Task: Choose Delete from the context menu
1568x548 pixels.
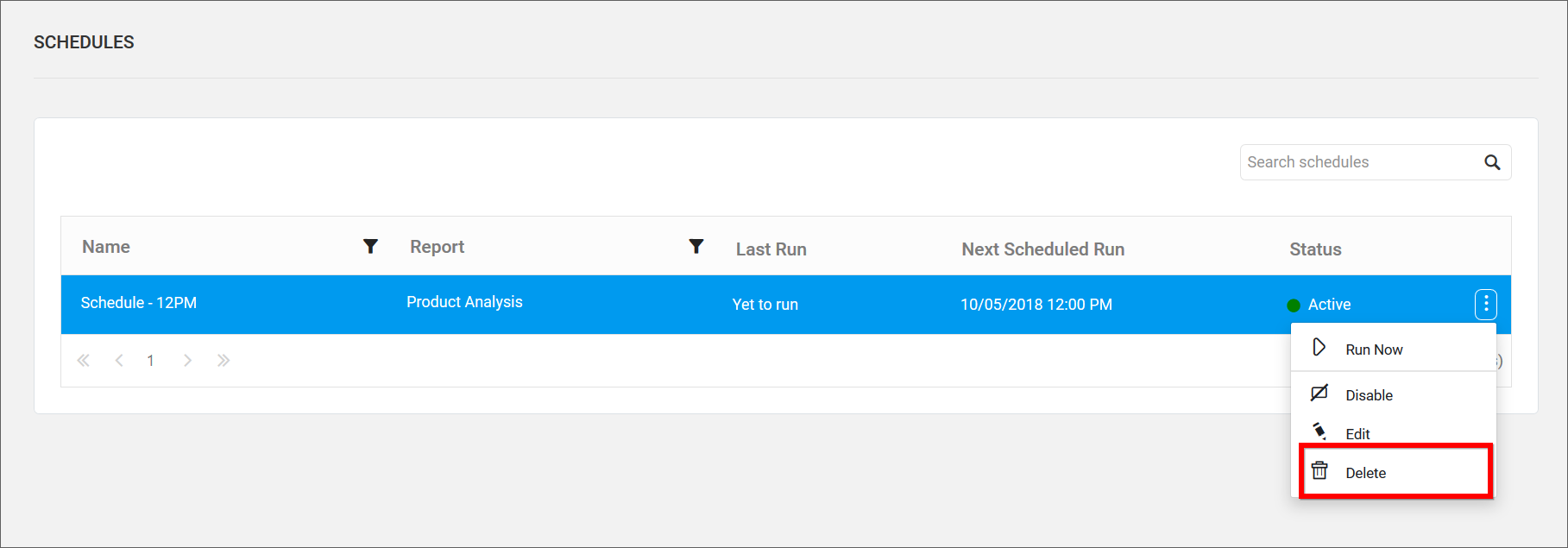Action: coord(1394,473)
